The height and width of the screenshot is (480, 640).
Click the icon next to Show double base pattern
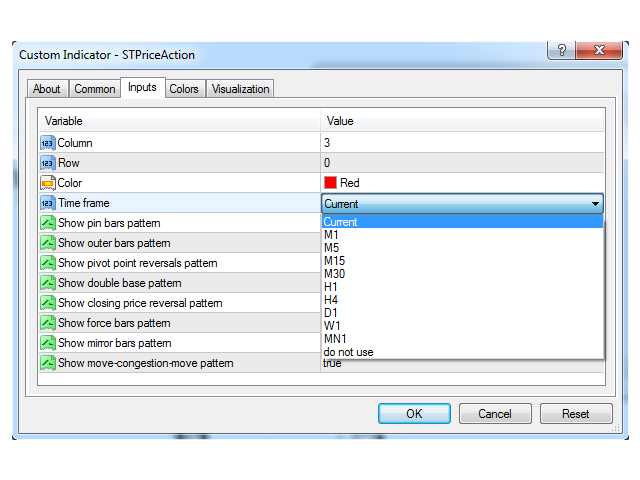[x=47, y=283]
